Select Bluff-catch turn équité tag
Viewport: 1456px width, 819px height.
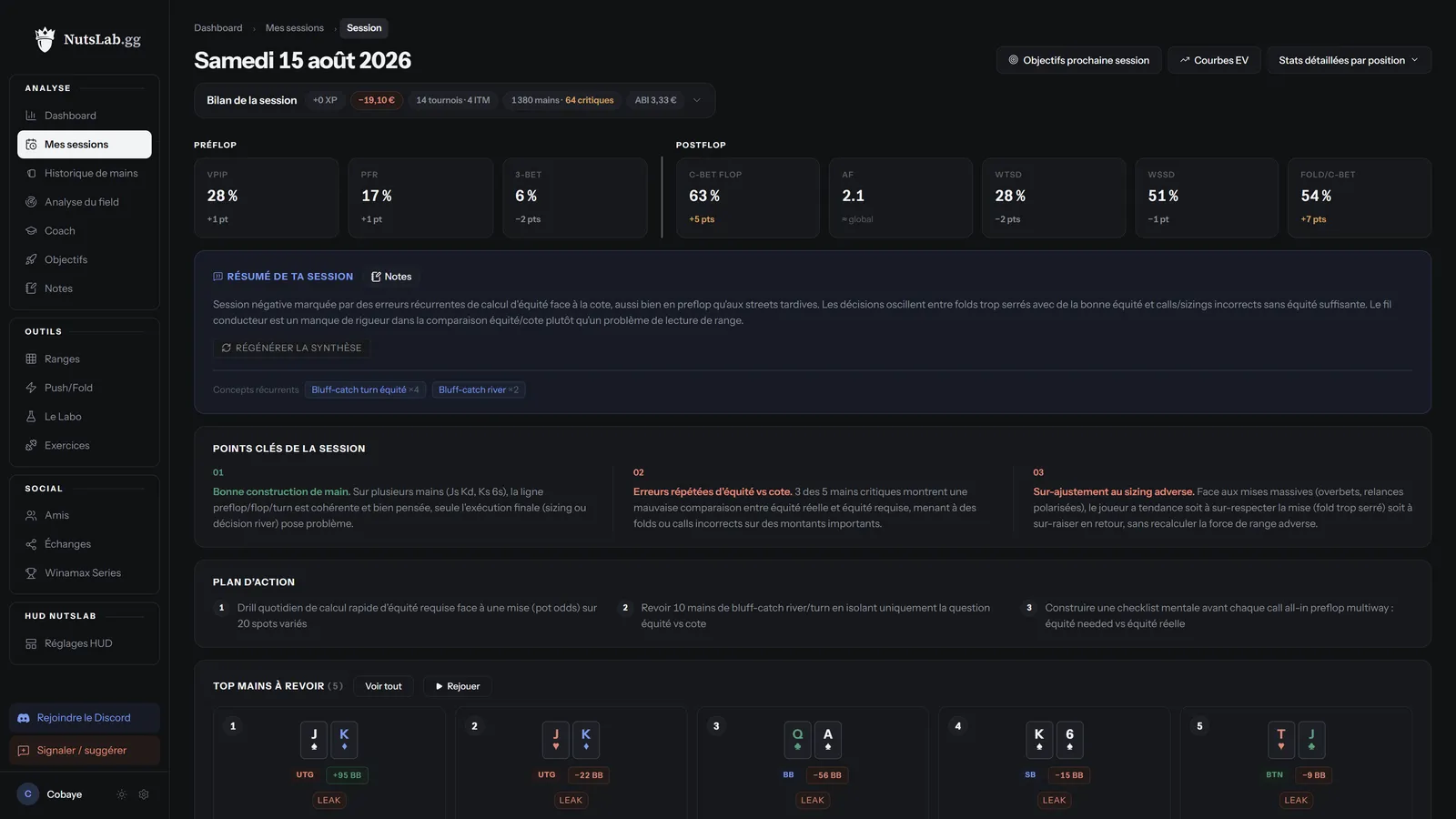click(365, 389)
